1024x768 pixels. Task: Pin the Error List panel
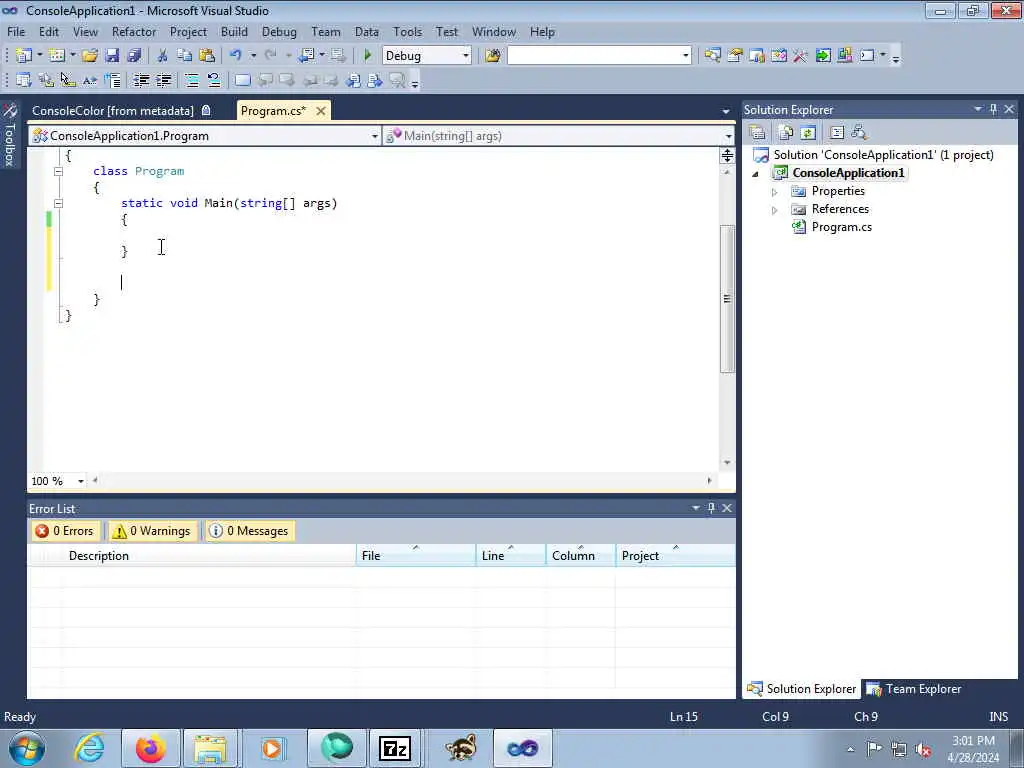[711, 507]
